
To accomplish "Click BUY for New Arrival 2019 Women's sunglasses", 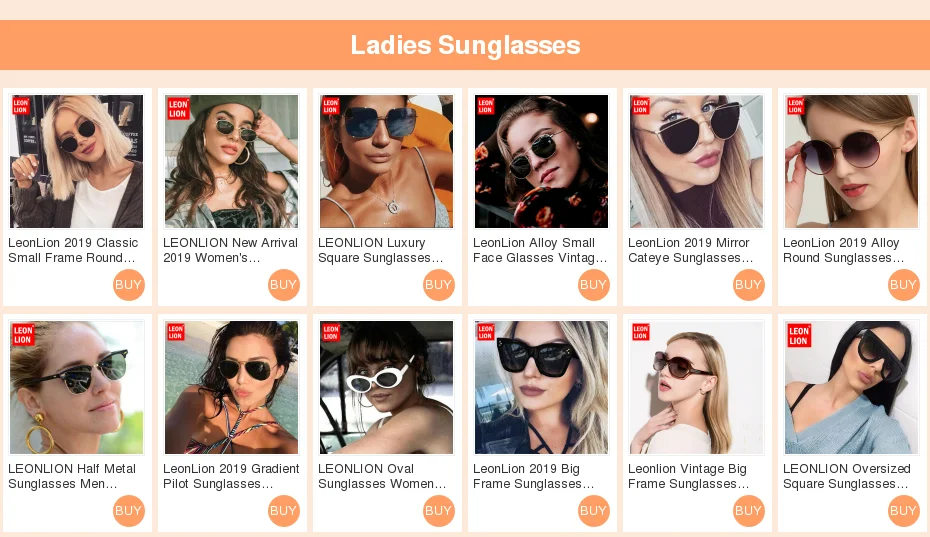I will pyautogui.click(x=284, y=285).
